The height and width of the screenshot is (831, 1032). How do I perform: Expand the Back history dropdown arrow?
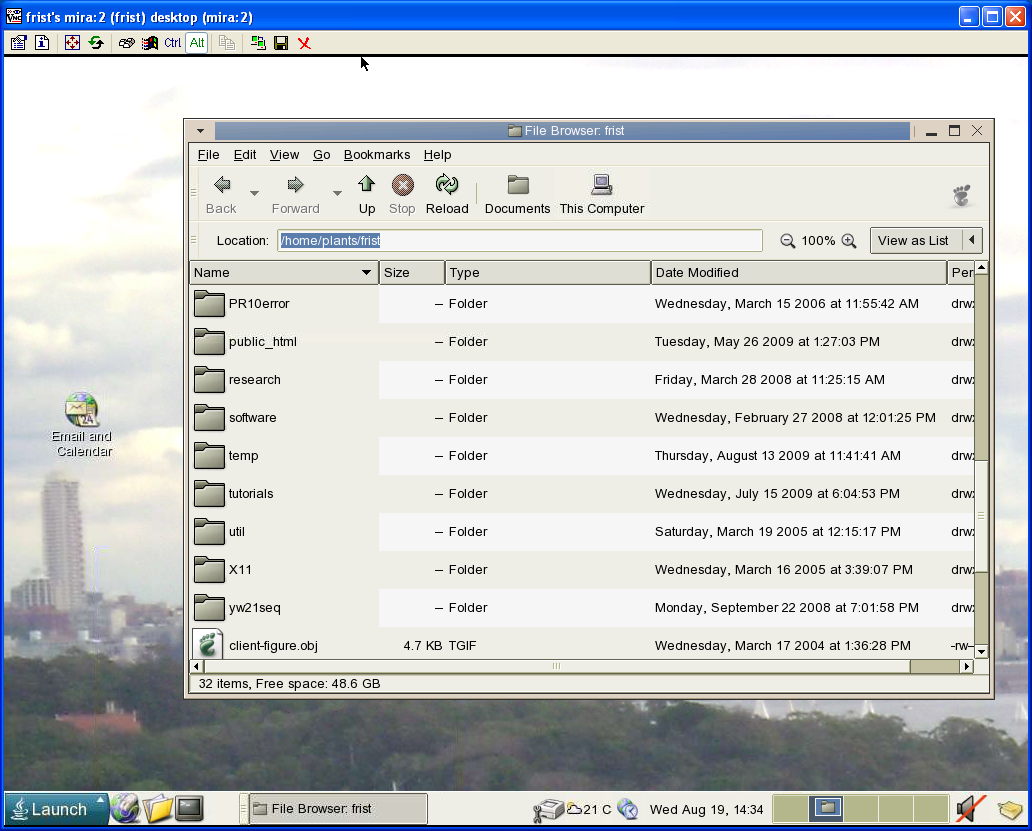coord(254,193)
